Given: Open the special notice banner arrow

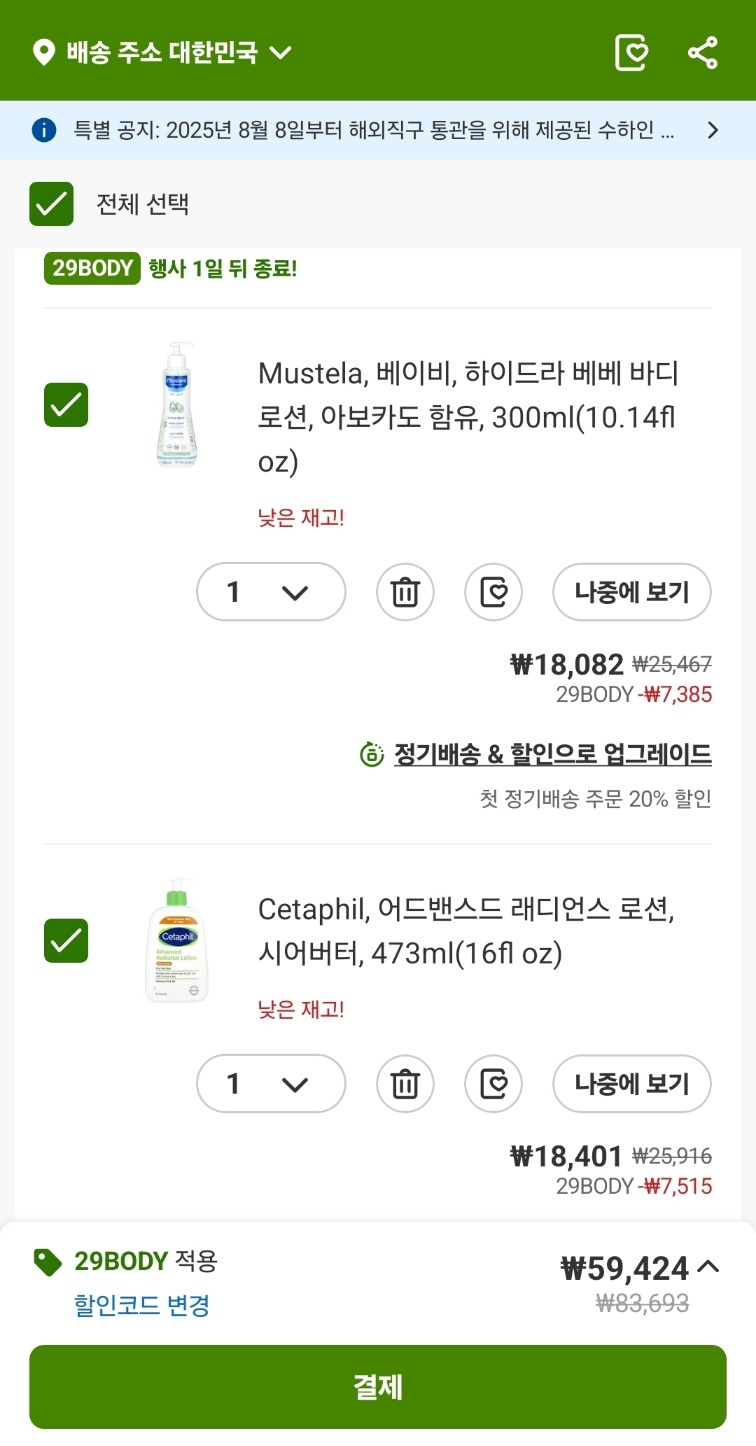Looking at the screenshot, I should click(713, 130).
